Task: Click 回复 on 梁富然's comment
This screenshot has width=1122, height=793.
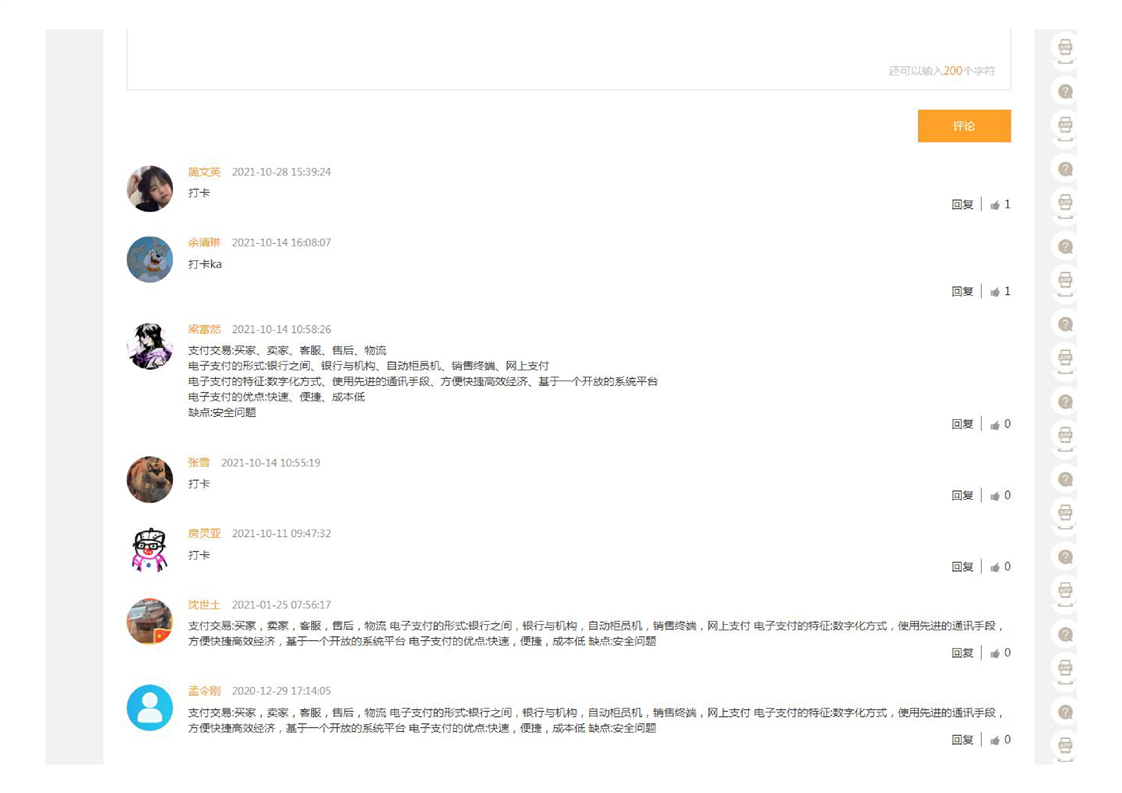Action: click(962, 425)
